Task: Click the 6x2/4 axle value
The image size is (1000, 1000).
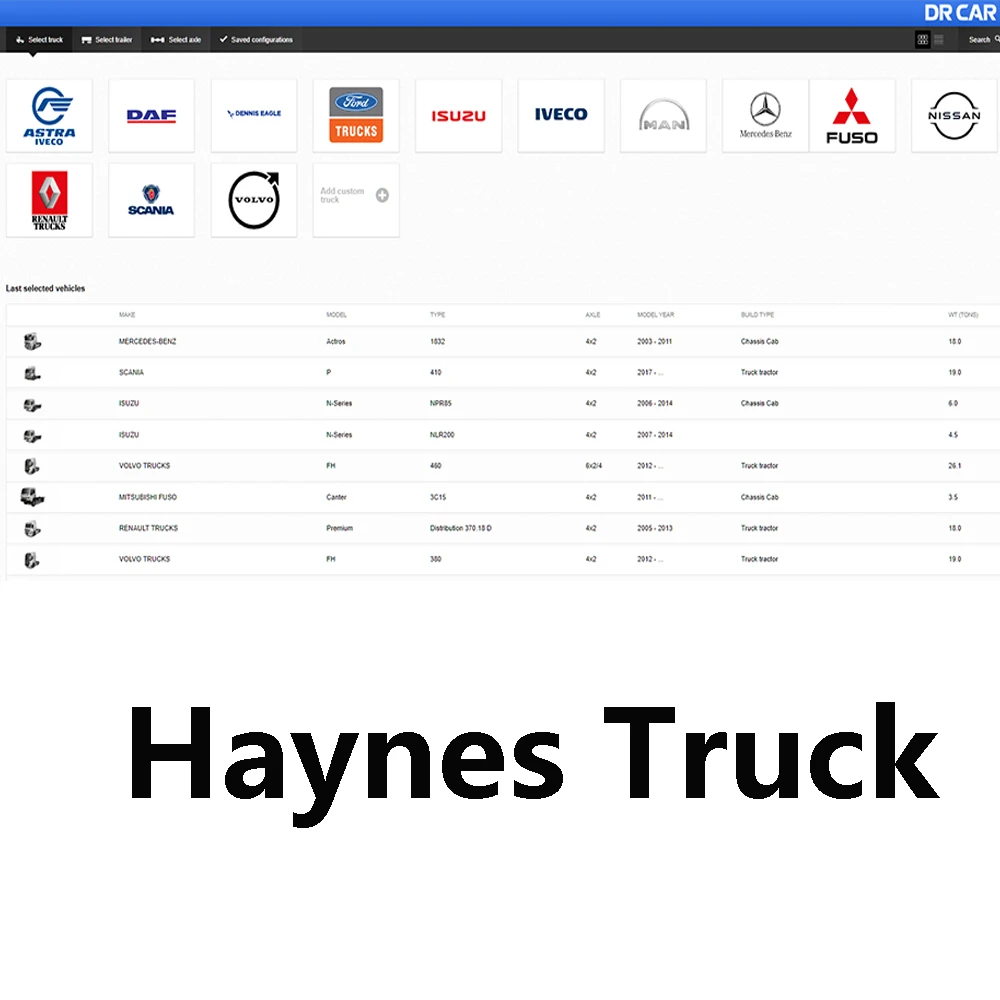Action: [x=594, y=466]
